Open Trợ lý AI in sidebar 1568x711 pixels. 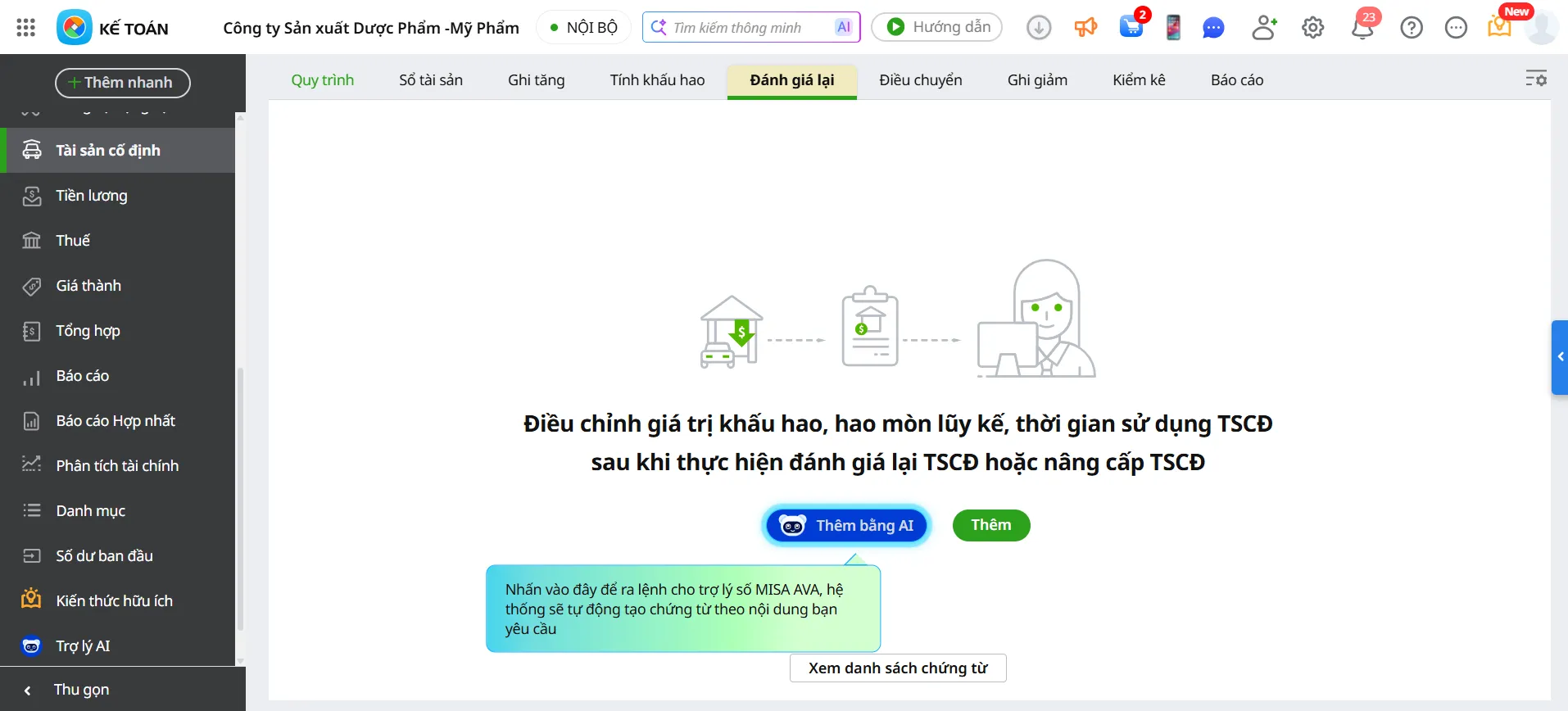pos(118,645)
